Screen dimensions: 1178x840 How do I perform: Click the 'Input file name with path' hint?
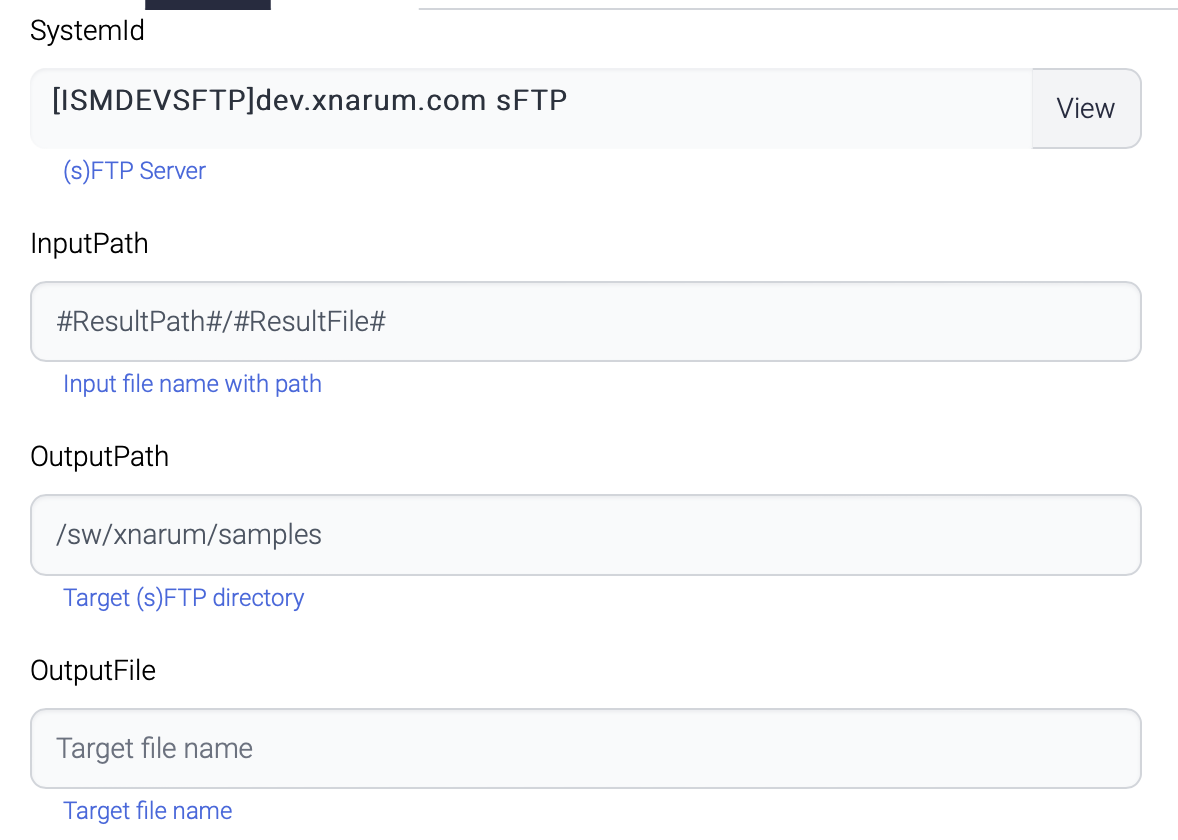(x=192, y=384)
